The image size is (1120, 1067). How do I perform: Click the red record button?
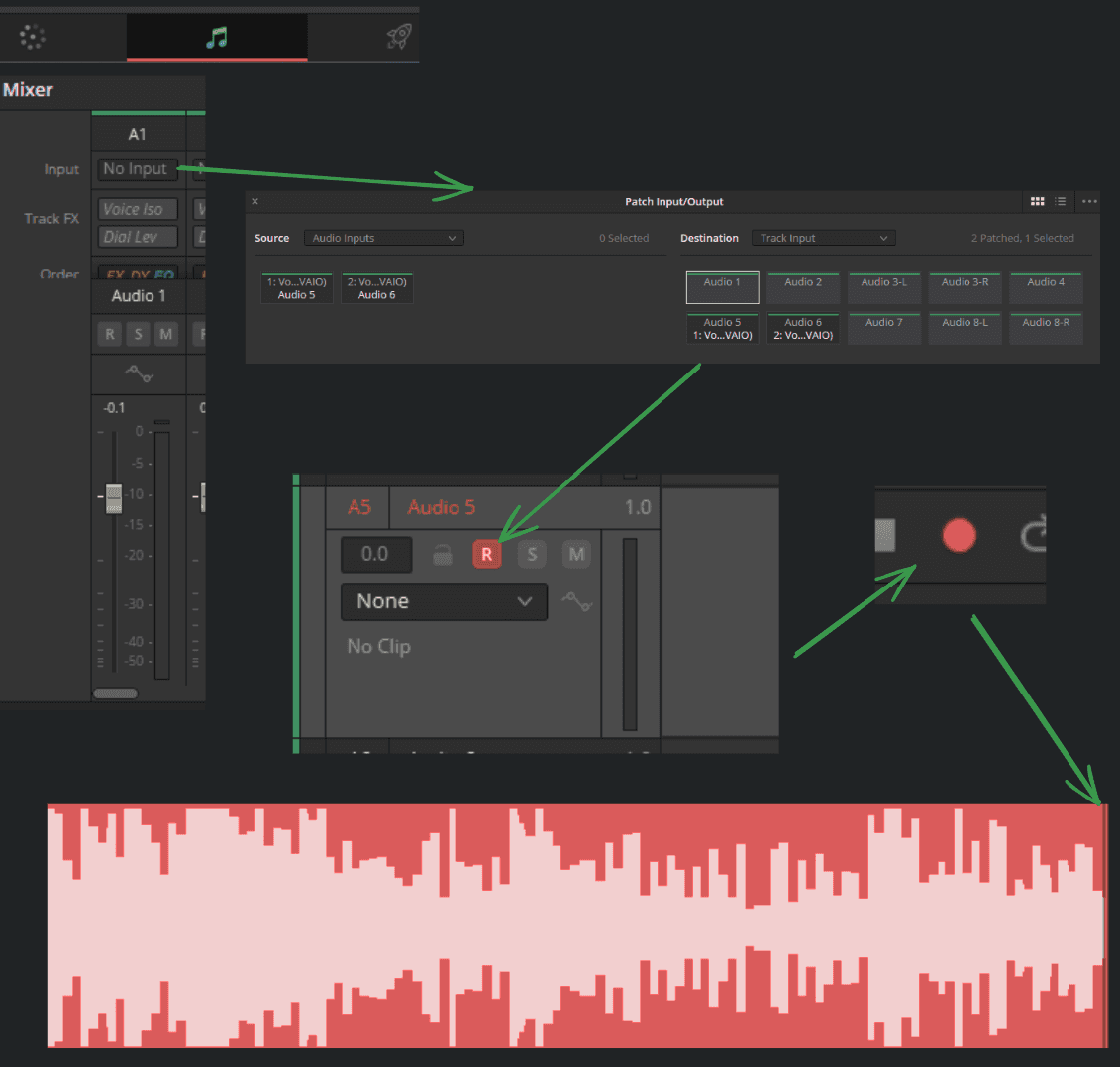coord(959,535)
